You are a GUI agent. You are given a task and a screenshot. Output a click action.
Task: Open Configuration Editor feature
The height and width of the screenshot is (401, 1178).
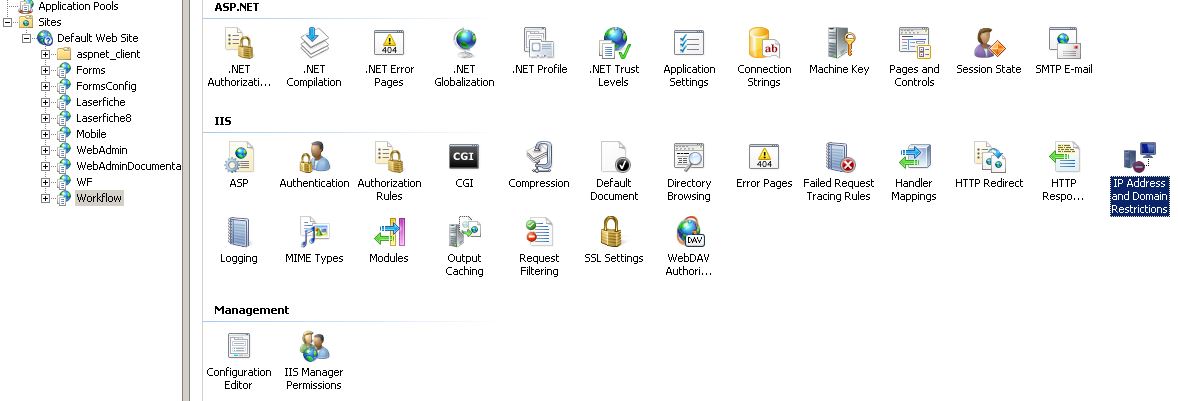pos(239,361)
